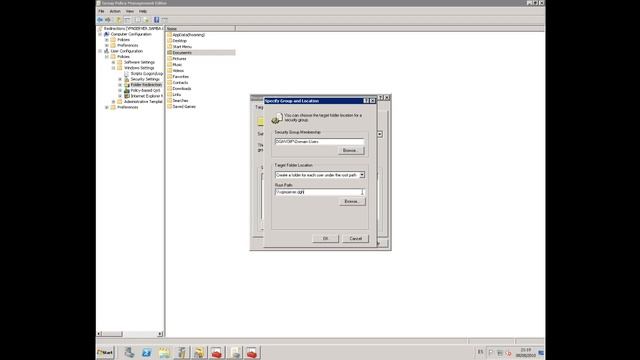Click the Favorites folder icon

(169, 76)
